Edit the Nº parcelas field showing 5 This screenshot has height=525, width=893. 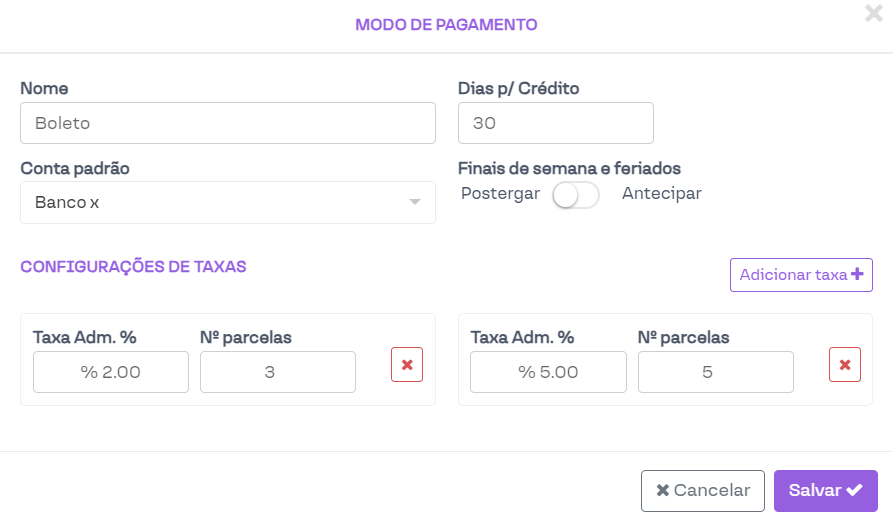(715, 372)
